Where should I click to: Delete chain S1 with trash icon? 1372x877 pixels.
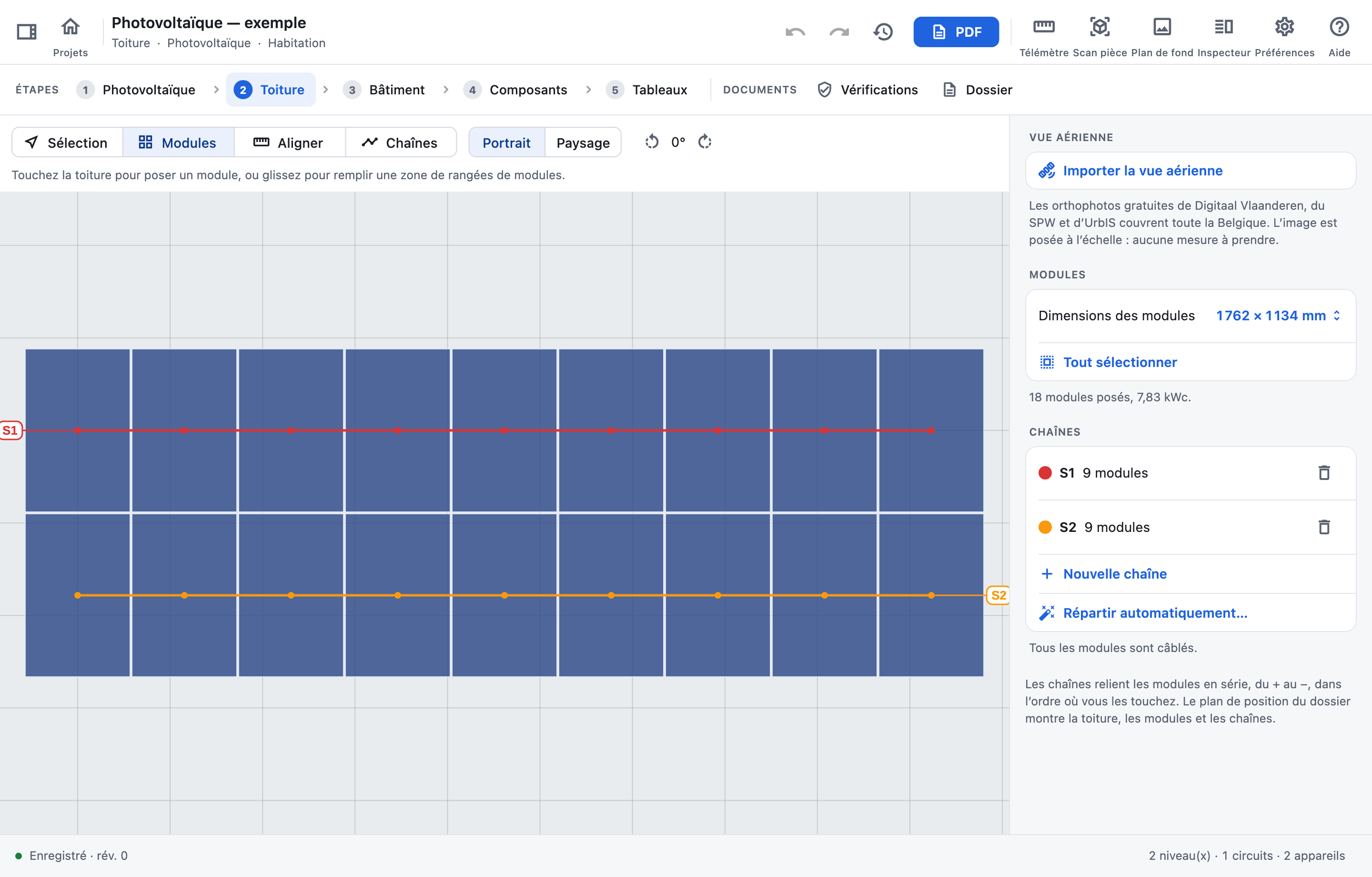pos(1323,473)
